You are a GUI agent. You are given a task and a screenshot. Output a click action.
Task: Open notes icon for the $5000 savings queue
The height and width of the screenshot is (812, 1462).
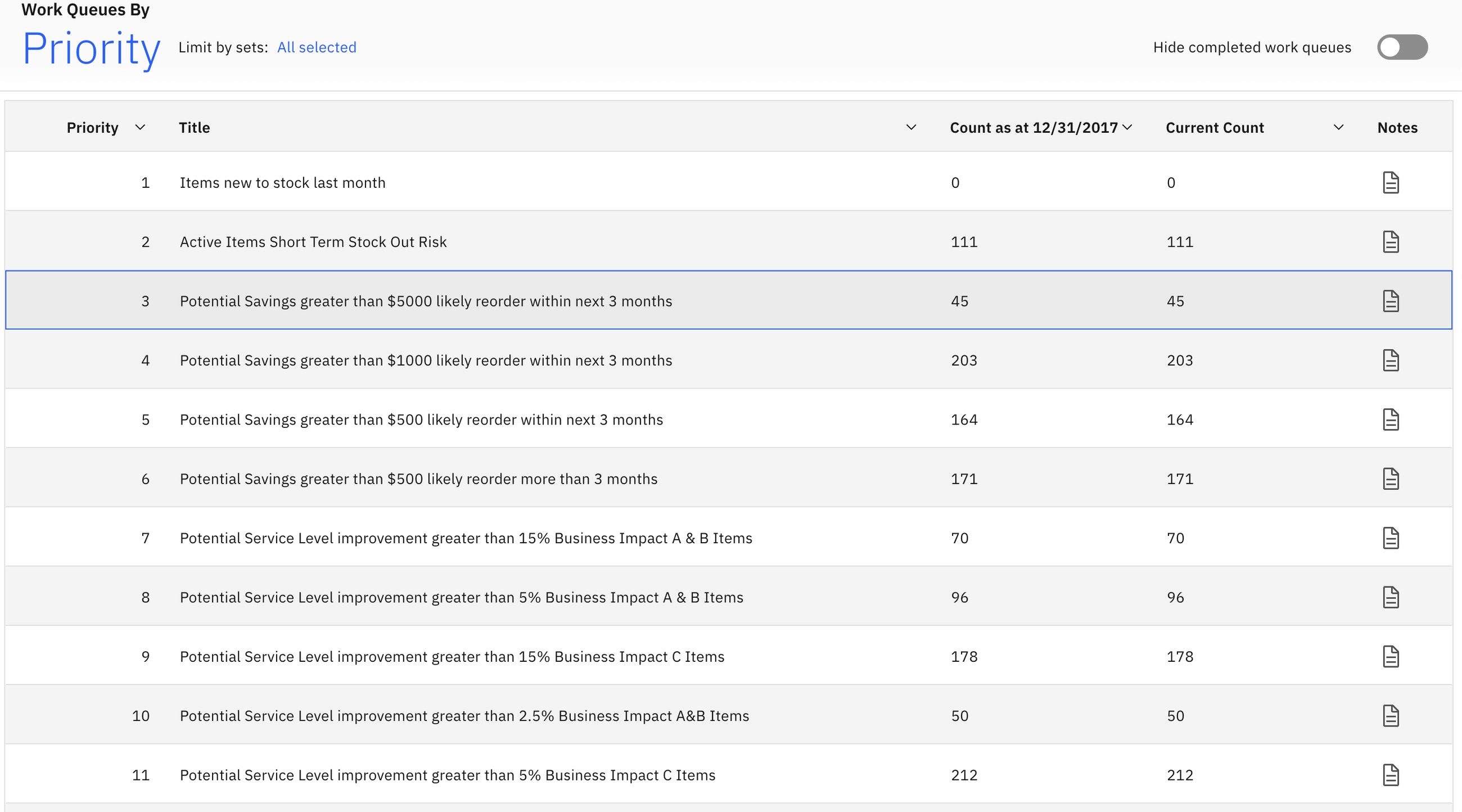(x=1391, y=301)
